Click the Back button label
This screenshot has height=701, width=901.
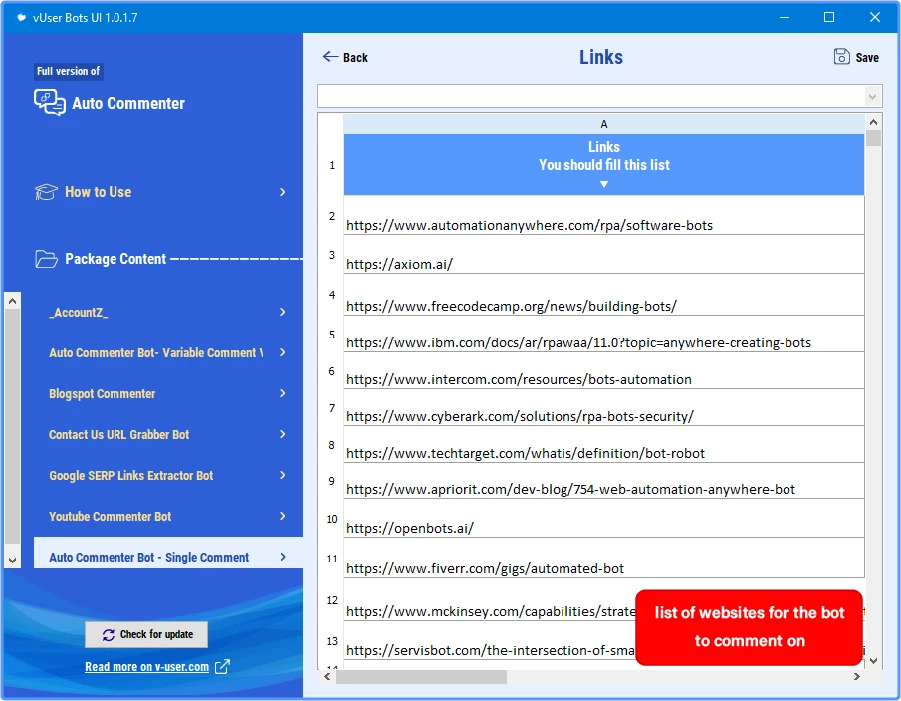pos(355,57)
